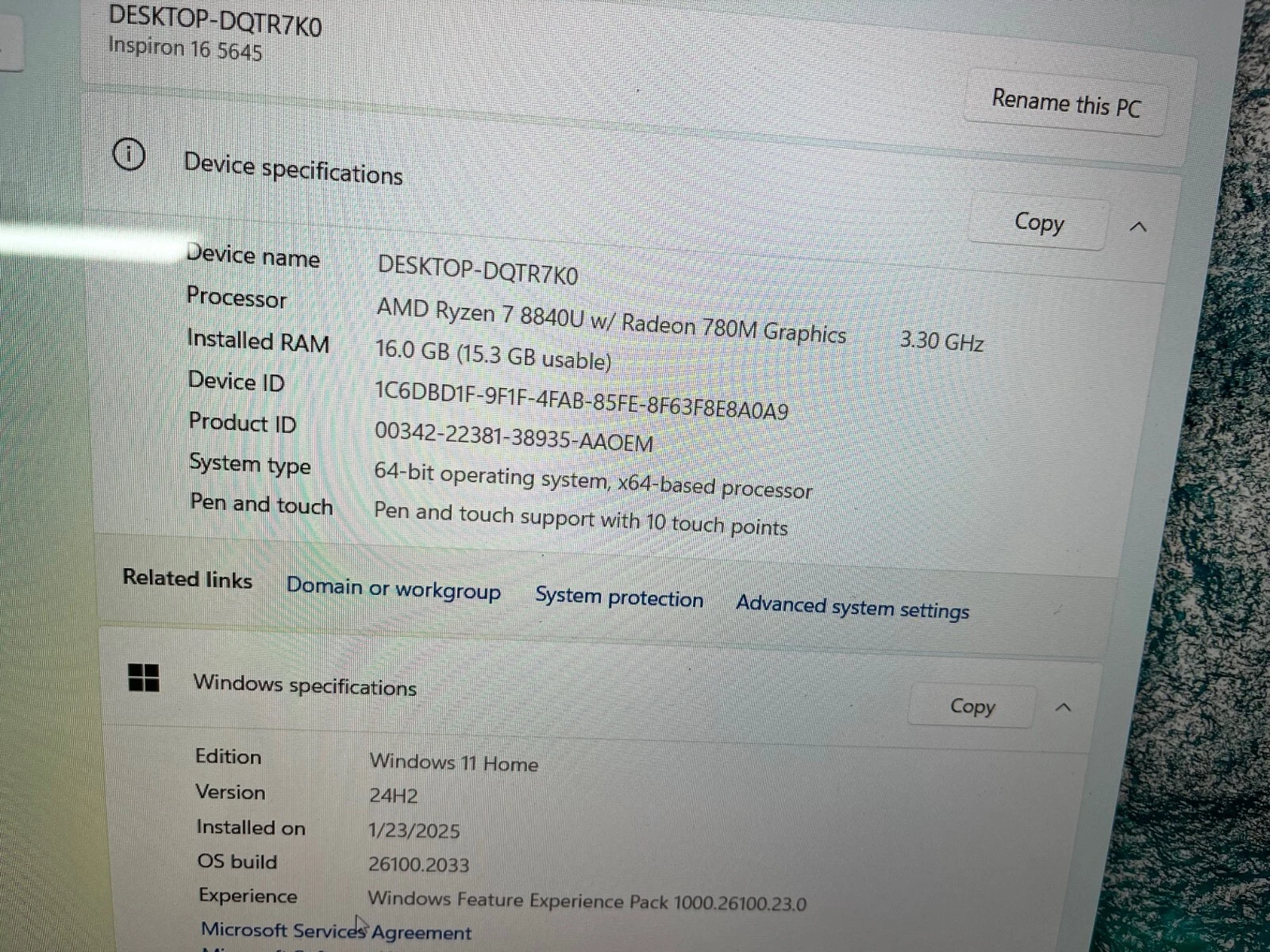Select the Pen and touch support value
Viewport: 1270px width, 952px height.
coord(580,519)
